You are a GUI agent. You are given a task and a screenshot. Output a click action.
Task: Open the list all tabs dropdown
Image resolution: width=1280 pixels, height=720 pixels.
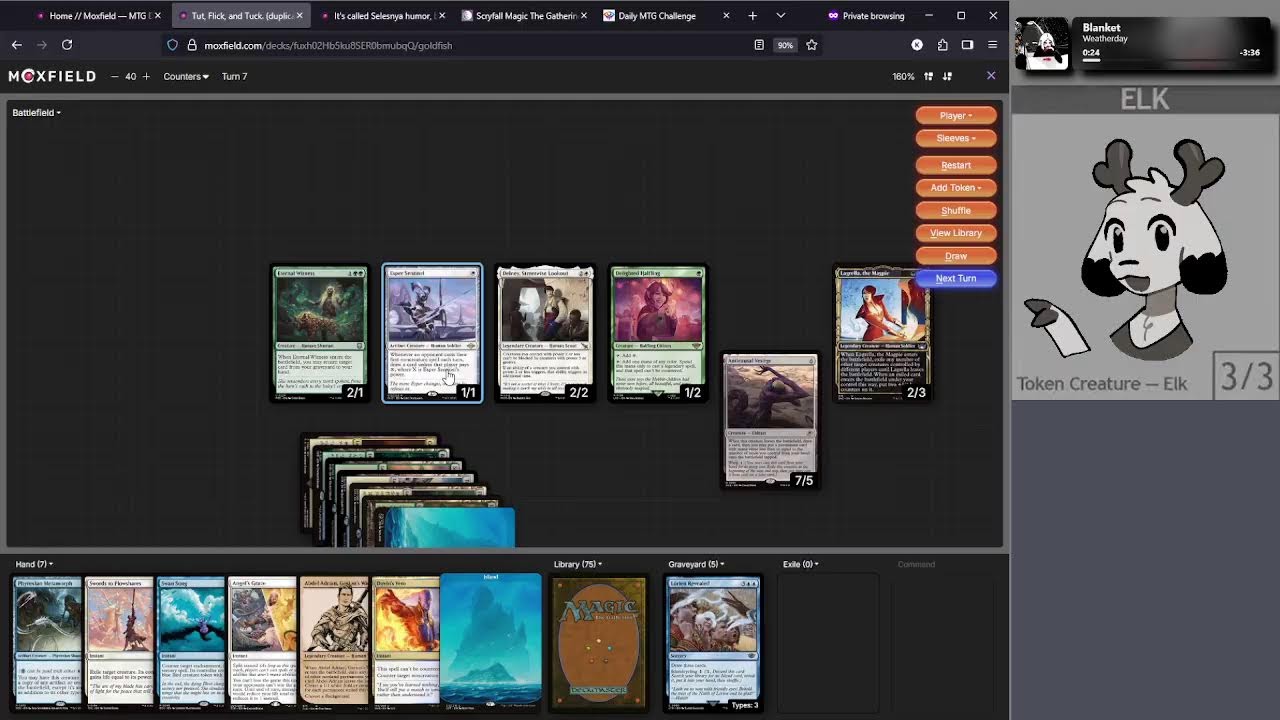pos(781,16)
